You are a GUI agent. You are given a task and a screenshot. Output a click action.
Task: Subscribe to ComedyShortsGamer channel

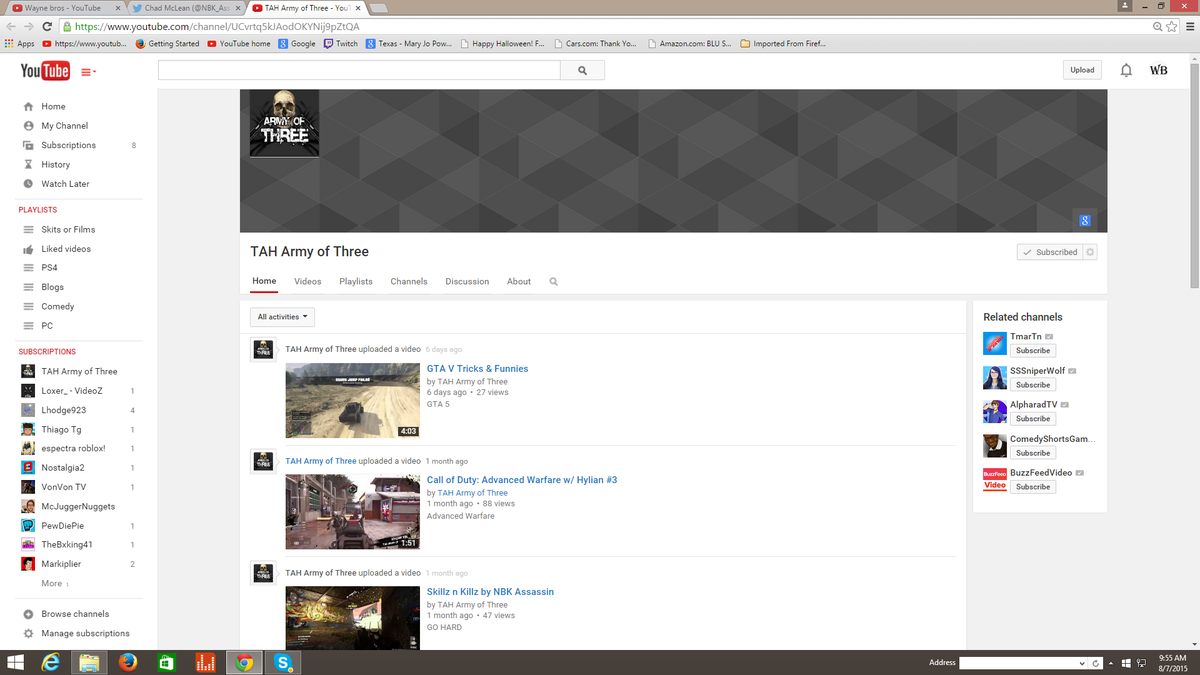pos(1033,453)
